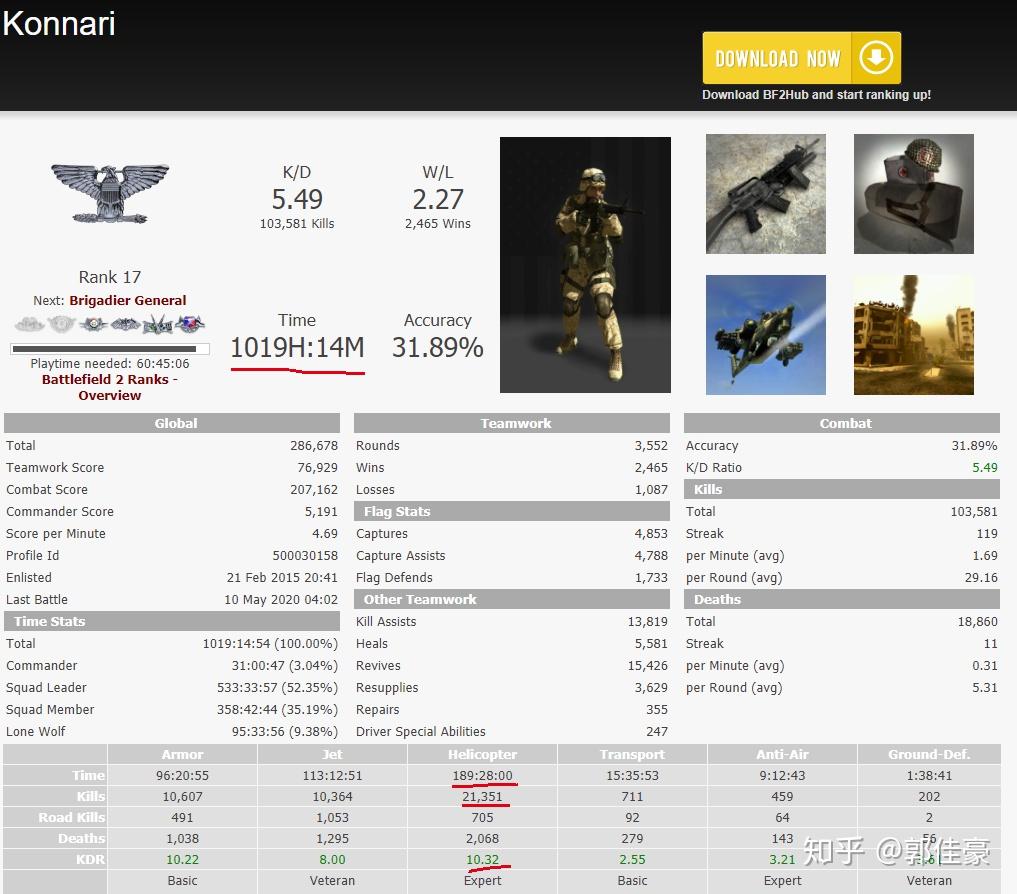Click the Helicopter KDR 10.32
Viewport: 1017px width, 894px height.
tap(482, 860)
